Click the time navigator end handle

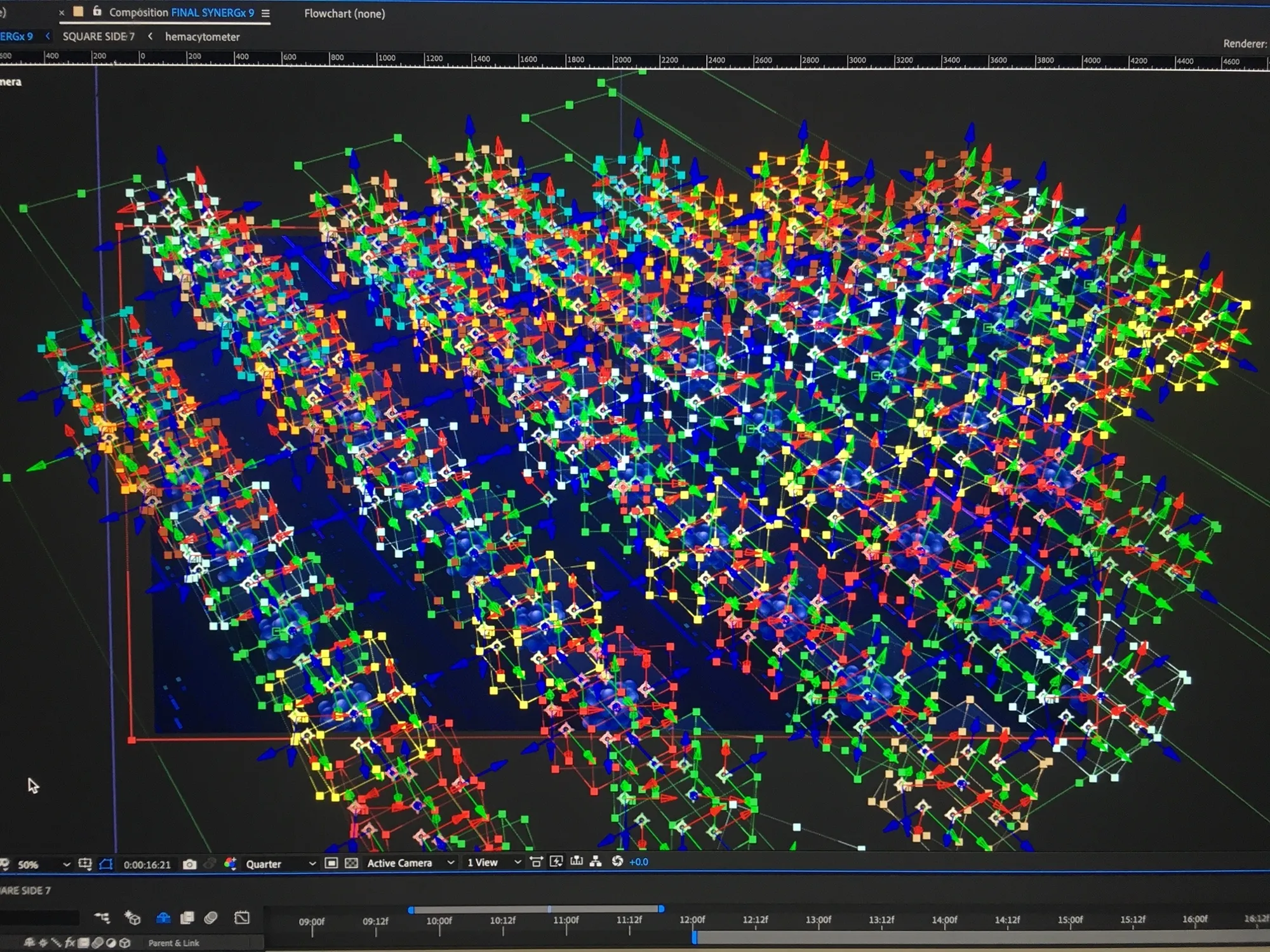point(661,909)
